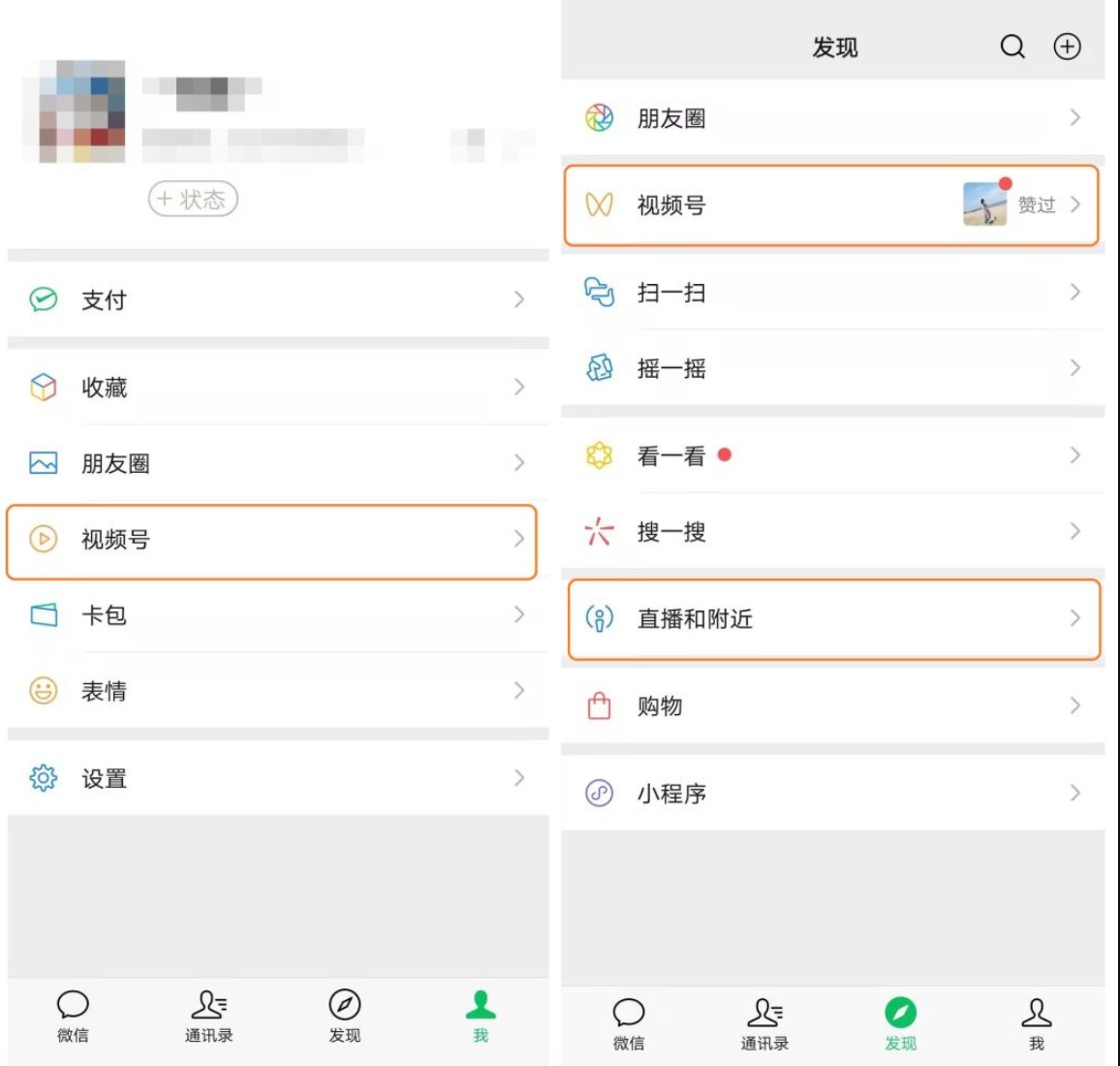Tap the 摇一摇 shake icon

[x=599, y=368]
